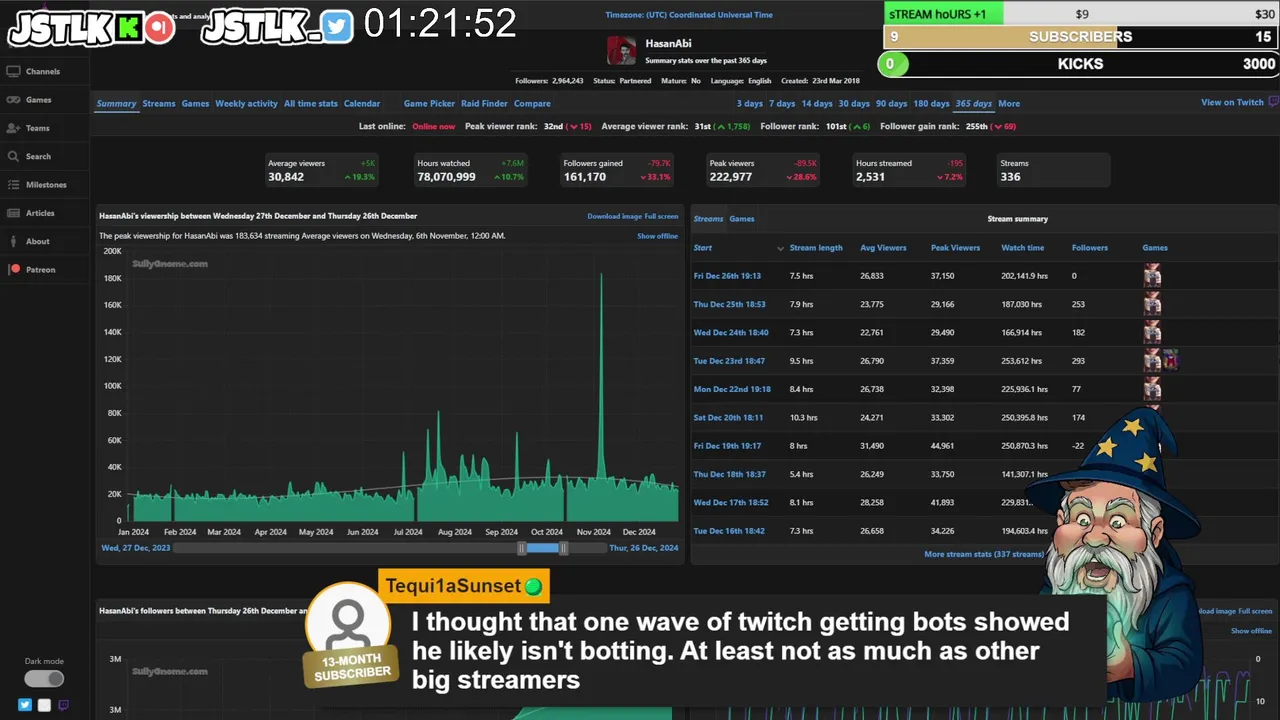Sort table by Peak Viewers column
1280x720 pixels.
[x=955, y=248]
